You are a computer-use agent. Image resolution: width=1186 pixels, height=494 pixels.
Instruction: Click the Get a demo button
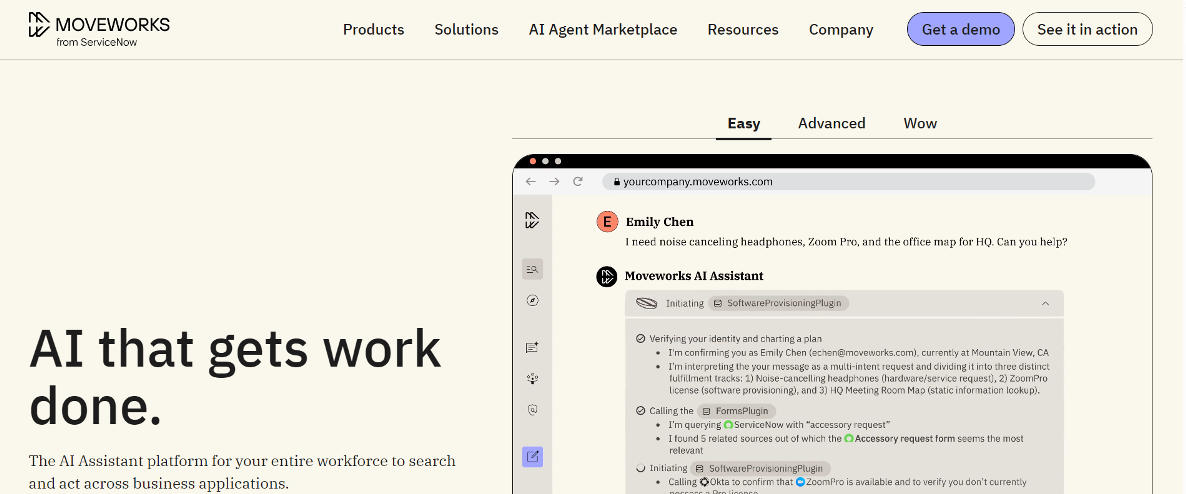pos(961,30)
